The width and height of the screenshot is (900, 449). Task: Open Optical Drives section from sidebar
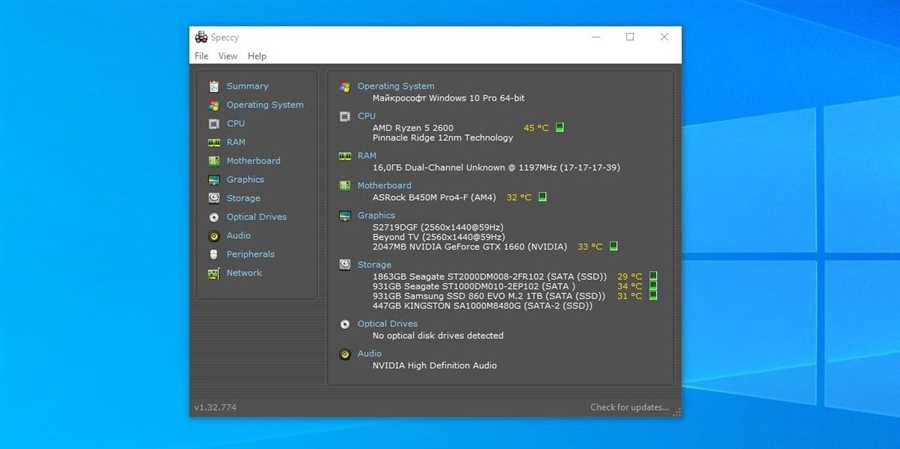(257, 217)
